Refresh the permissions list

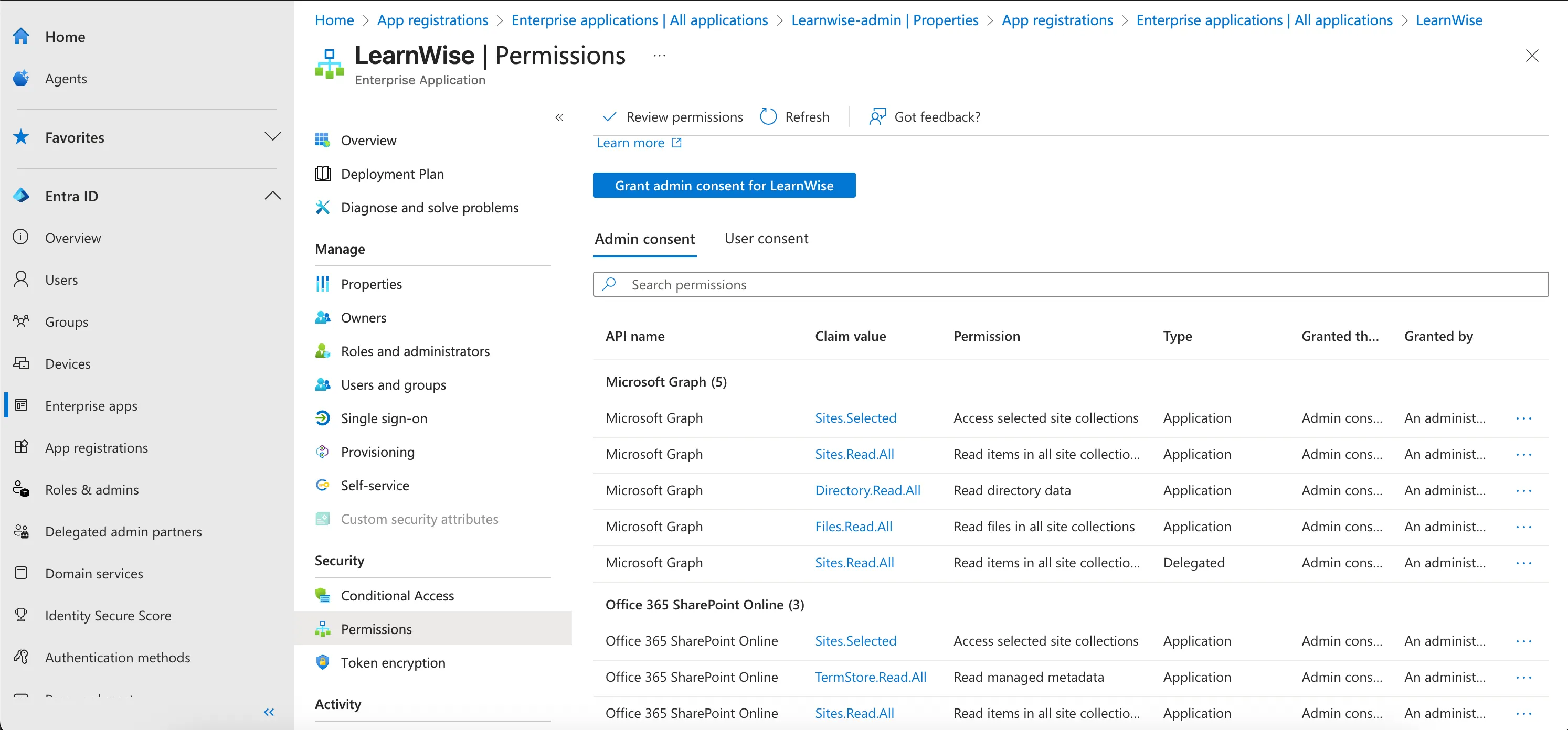click(794, 117)
